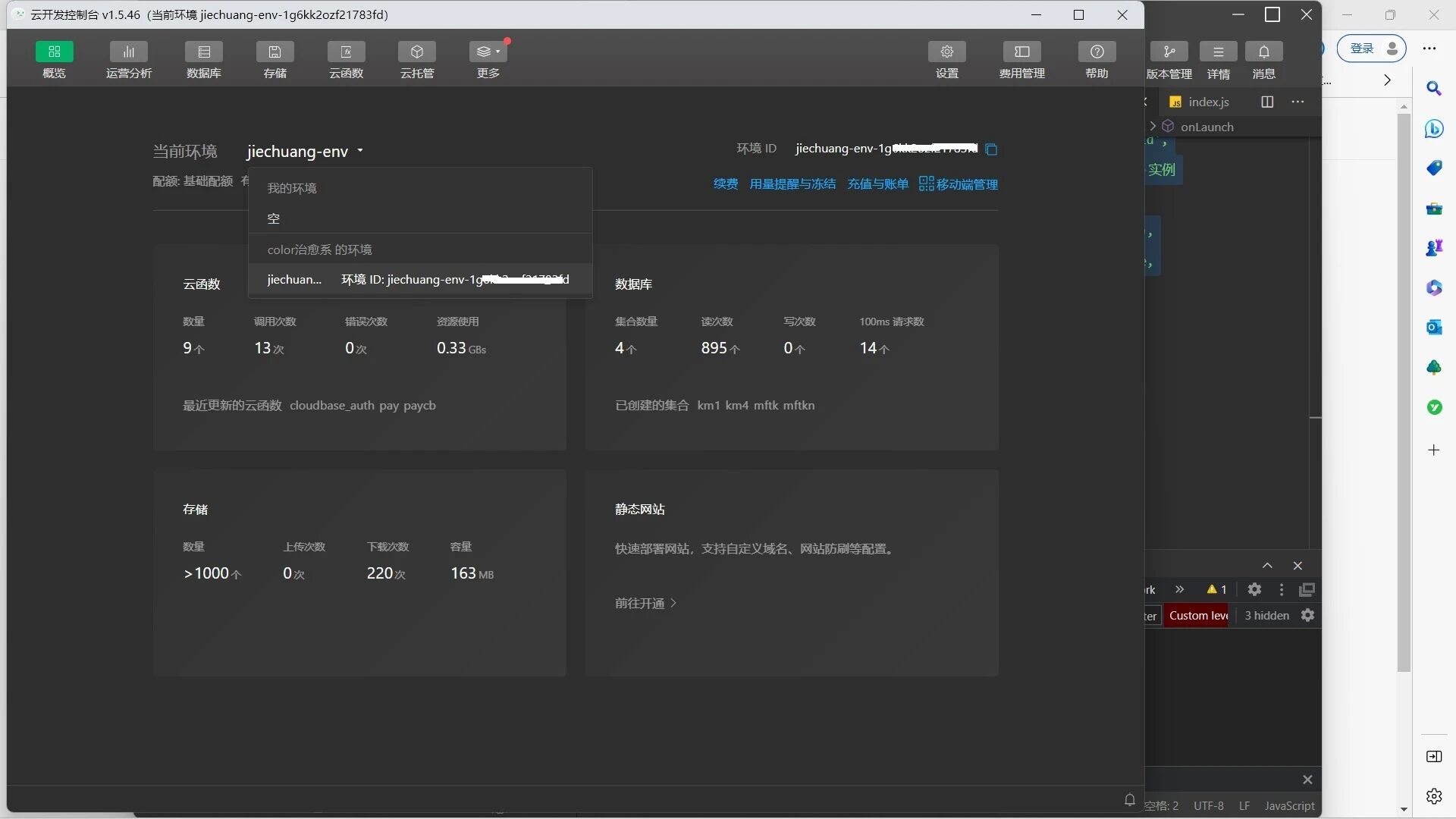
Task: Click the 续费 renew link
Action: [x=725, y=184]
